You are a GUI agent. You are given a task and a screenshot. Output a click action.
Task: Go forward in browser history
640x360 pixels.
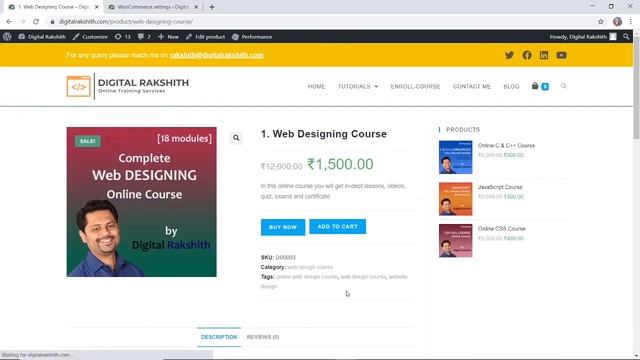(22, 22)
